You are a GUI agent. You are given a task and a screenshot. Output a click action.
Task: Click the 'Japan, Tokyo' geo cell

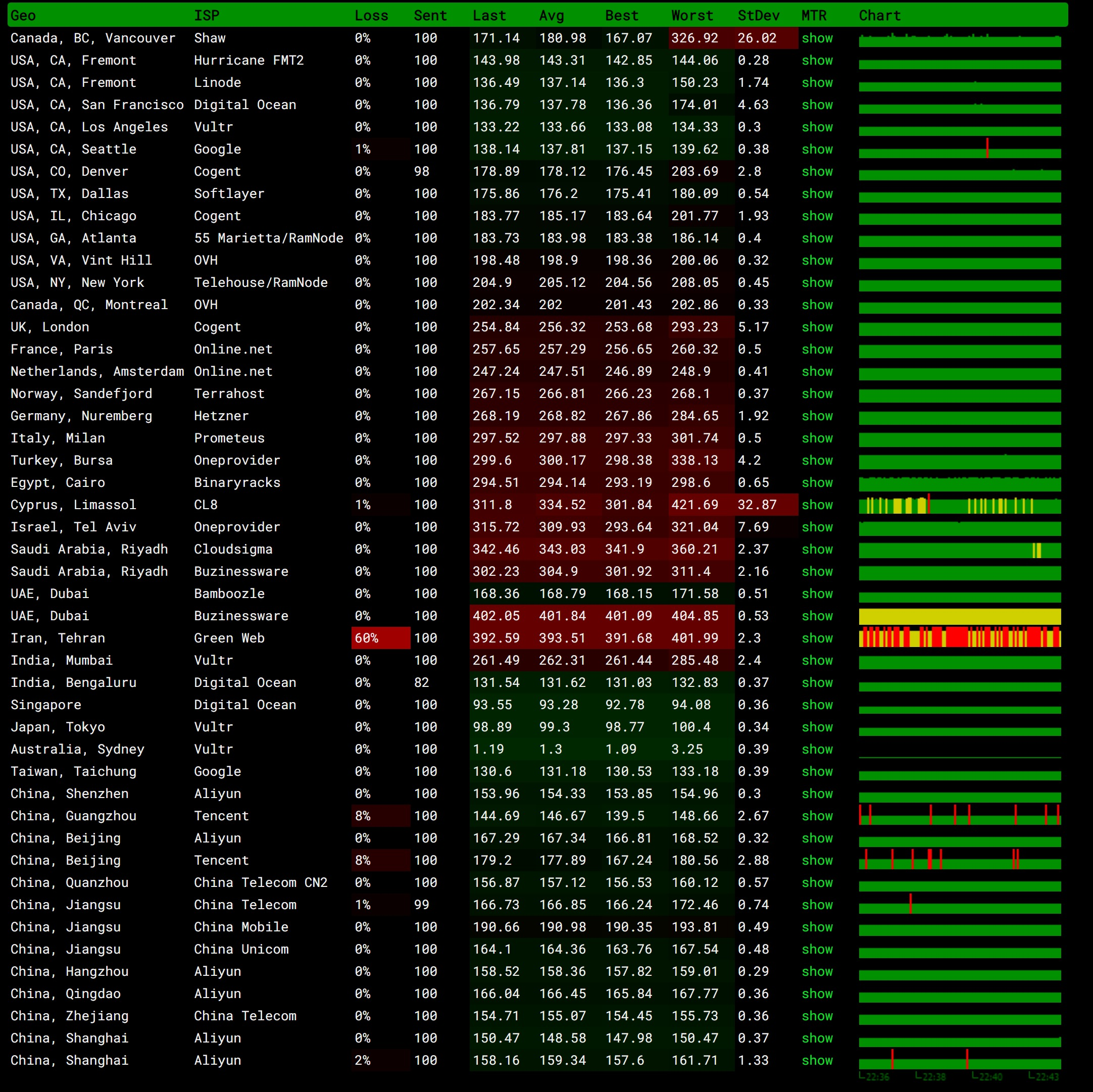click(x=58, y=727)
